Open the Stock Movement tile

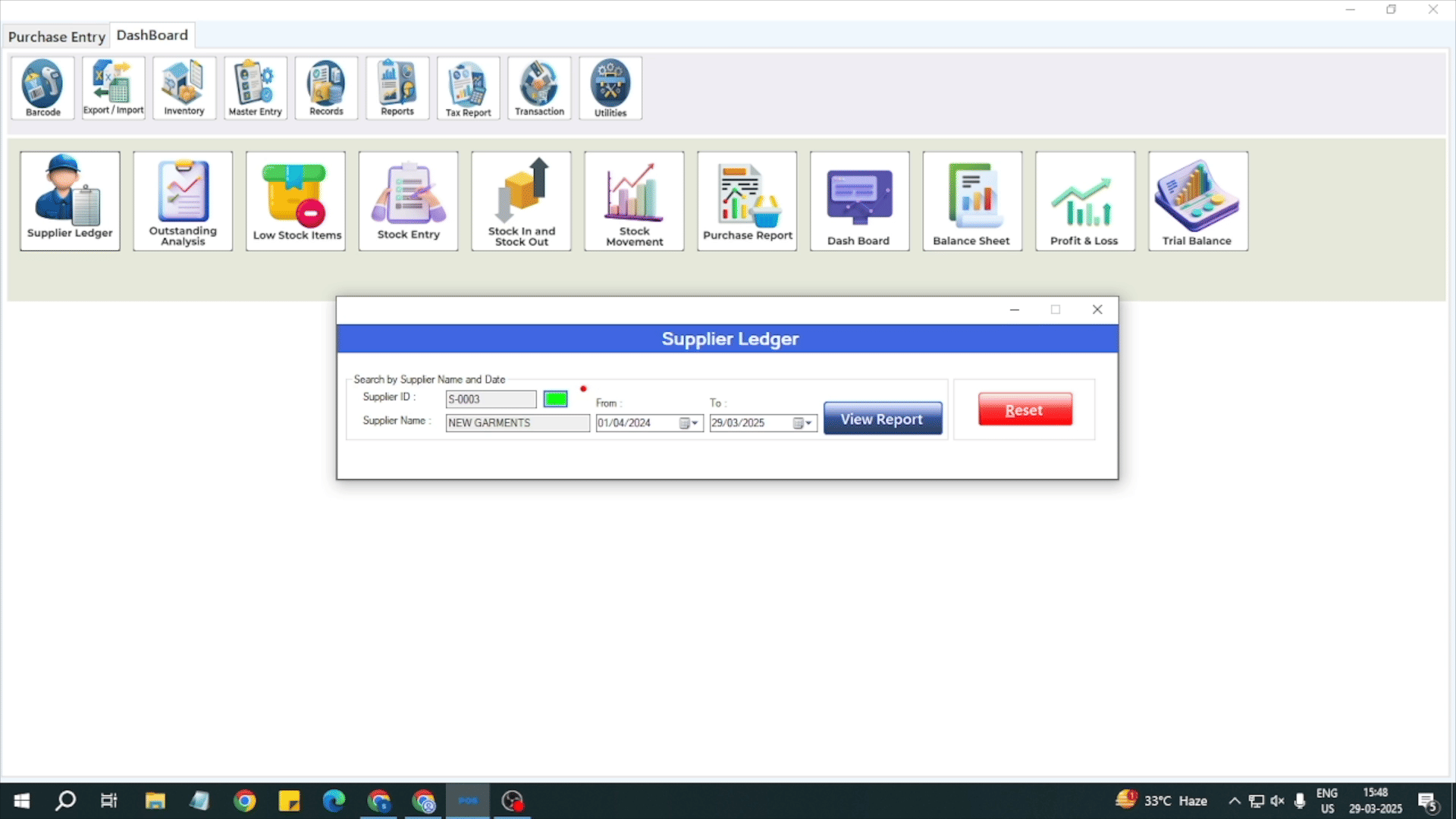[x=634, y=201]
